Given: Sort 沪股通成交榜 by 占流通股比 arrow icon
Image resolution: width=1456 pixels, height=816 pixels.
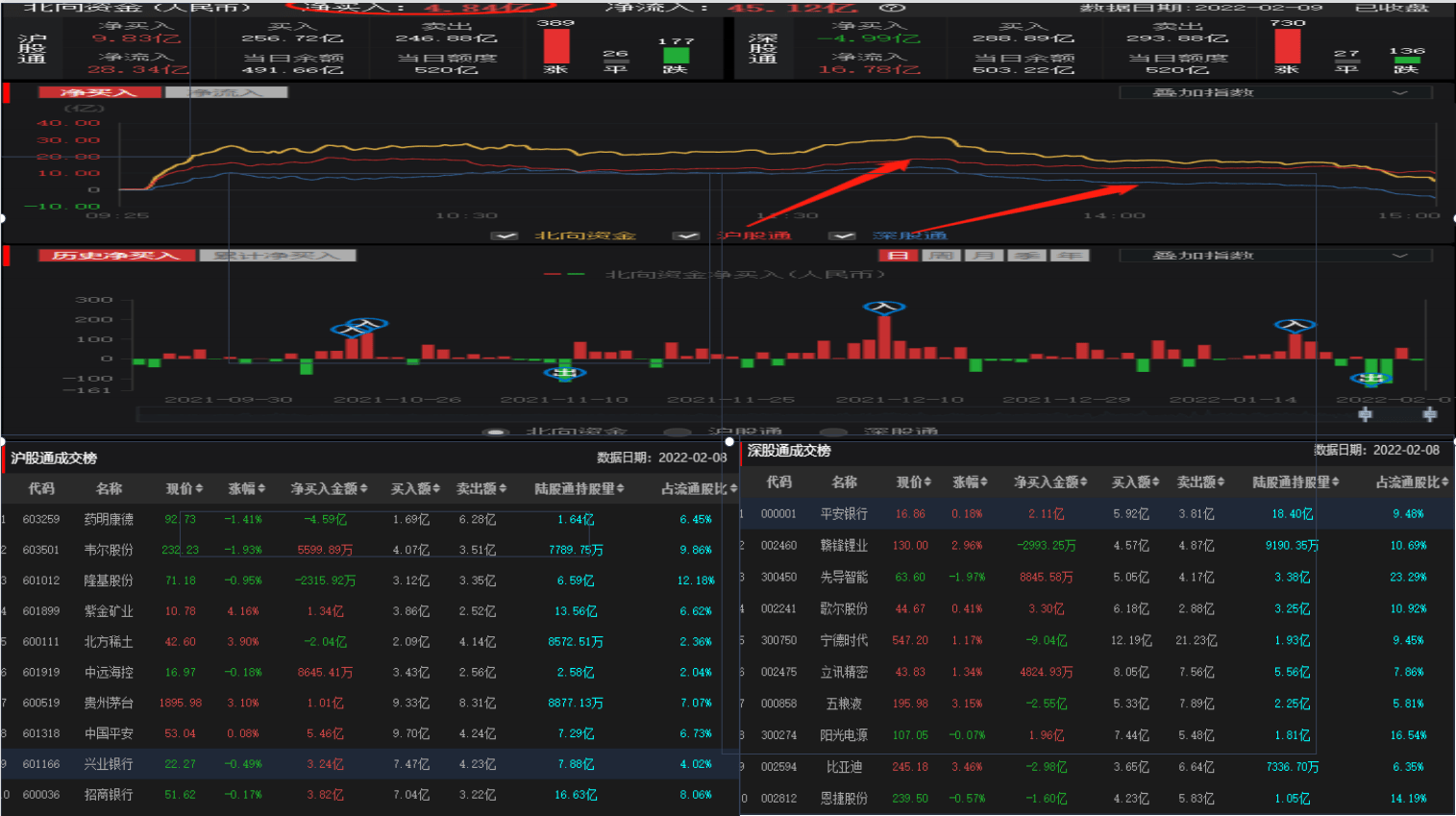Looking at the screenshot, I should (x=733, y=489).
